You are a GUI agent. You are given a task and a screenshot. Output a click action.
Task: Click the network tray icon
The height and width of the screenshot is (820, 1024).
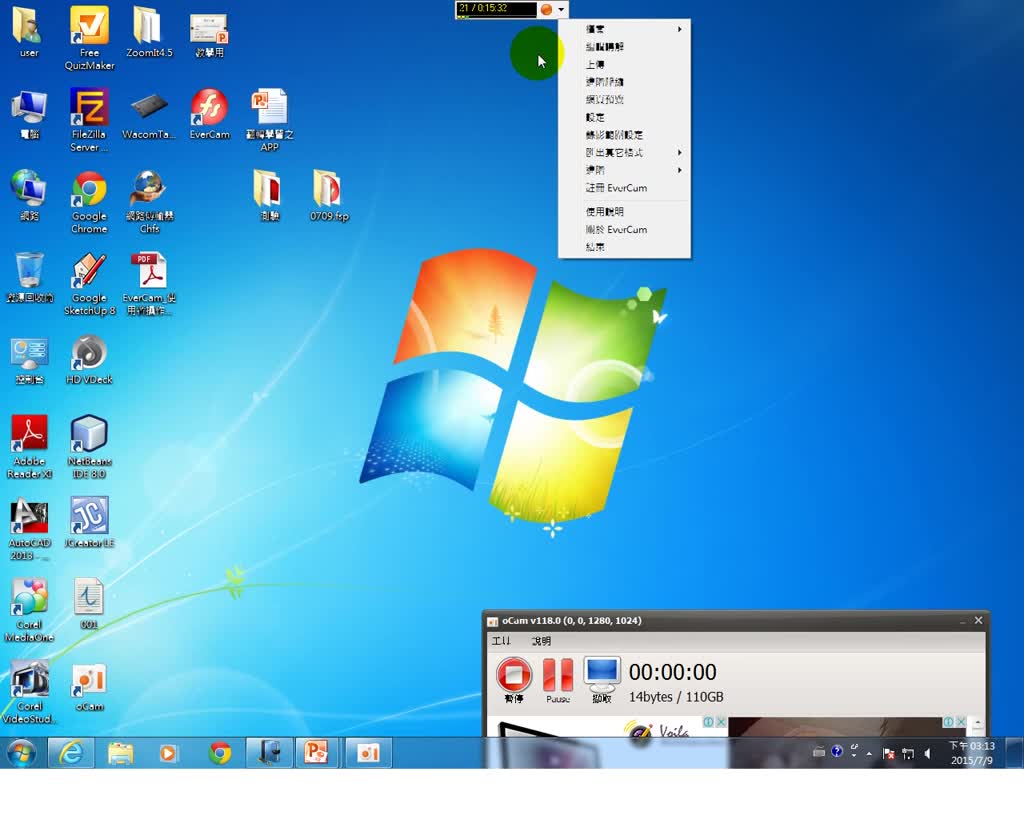coord(908,753)
